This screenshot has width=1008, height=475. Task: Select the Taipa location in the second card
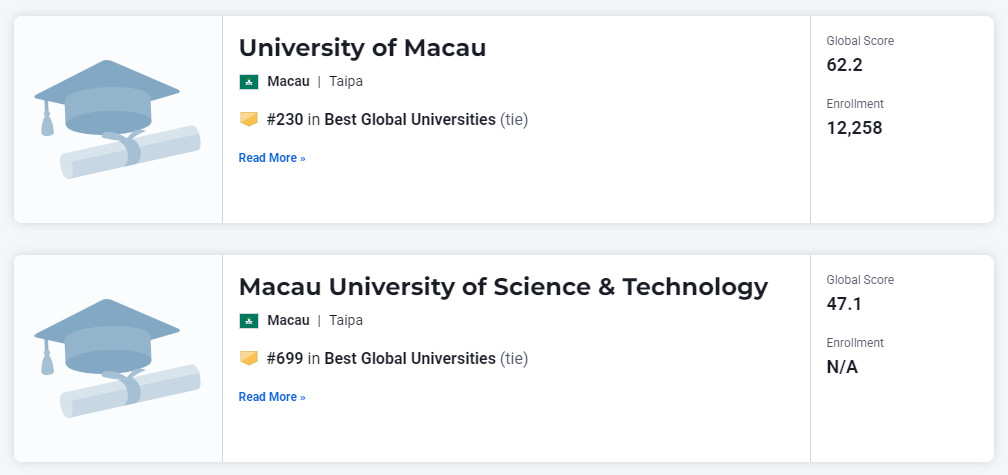click(346, 321)
